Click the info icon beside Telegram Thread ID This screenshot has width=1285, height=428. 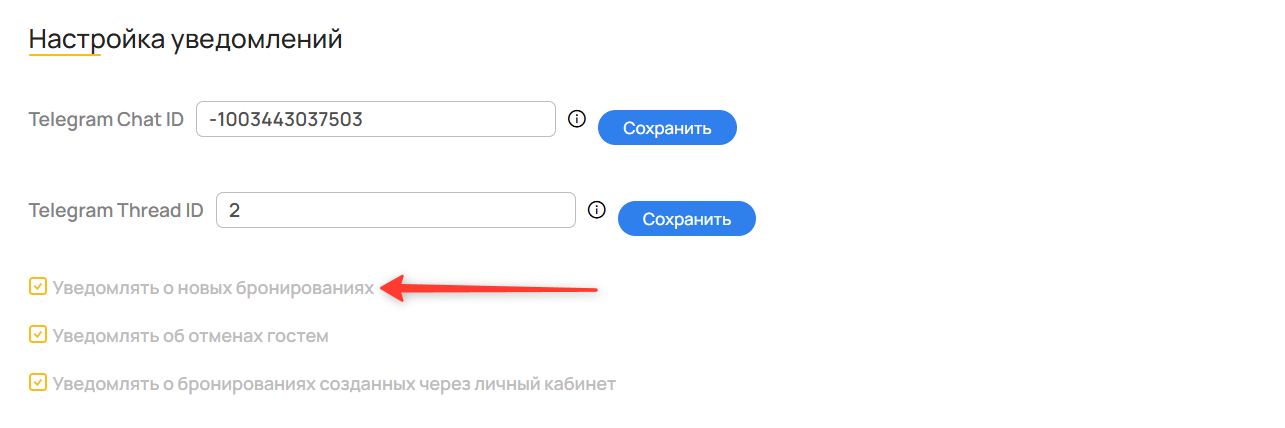click(x=597, y=210)
